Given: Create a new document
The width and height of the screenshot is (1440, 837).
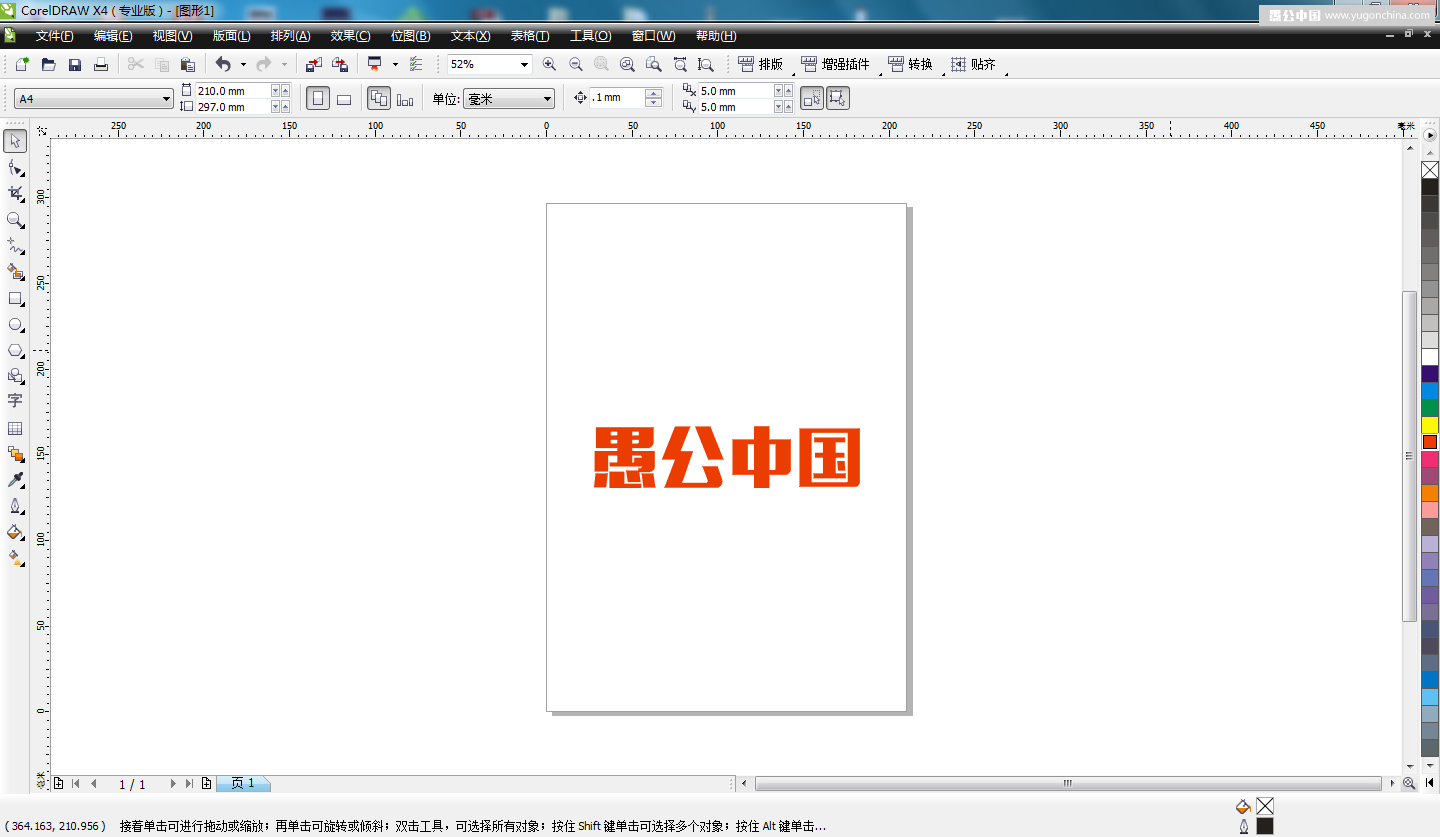Looking at the screenshot, I should pyautogui.click(x=22, y=64).
